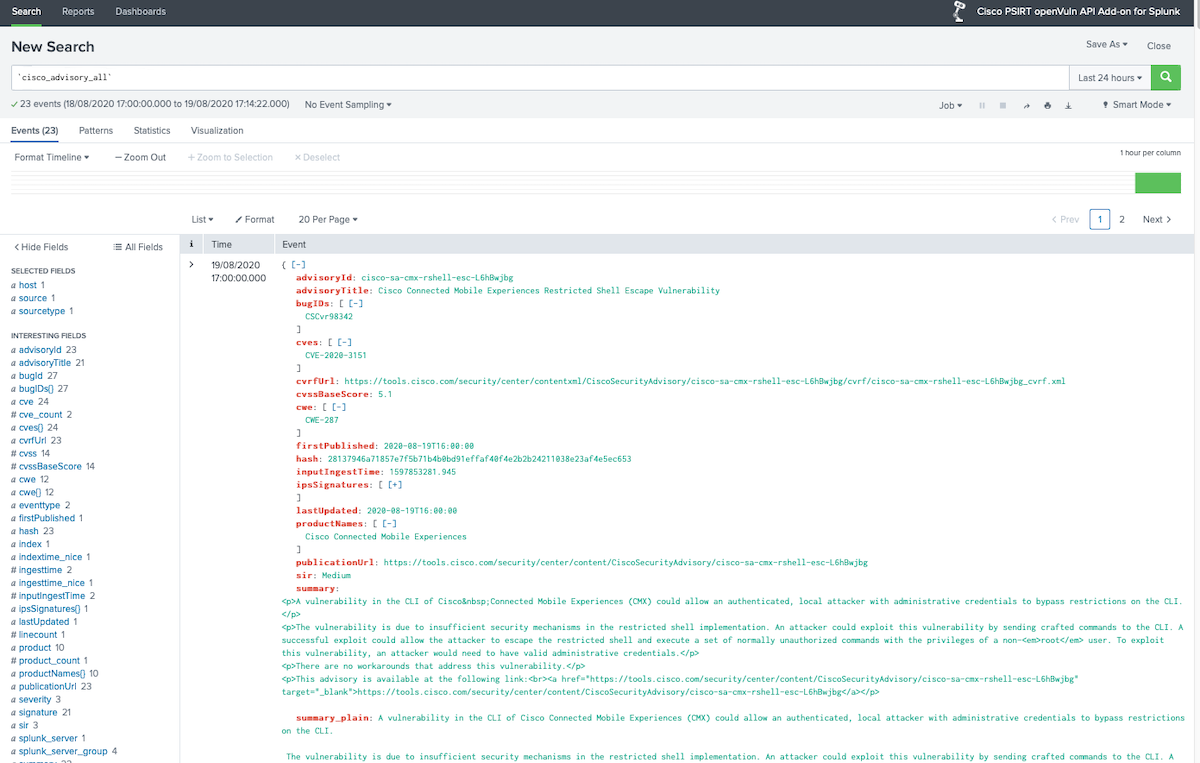Export results with download icon

(x=1068, y=105)
